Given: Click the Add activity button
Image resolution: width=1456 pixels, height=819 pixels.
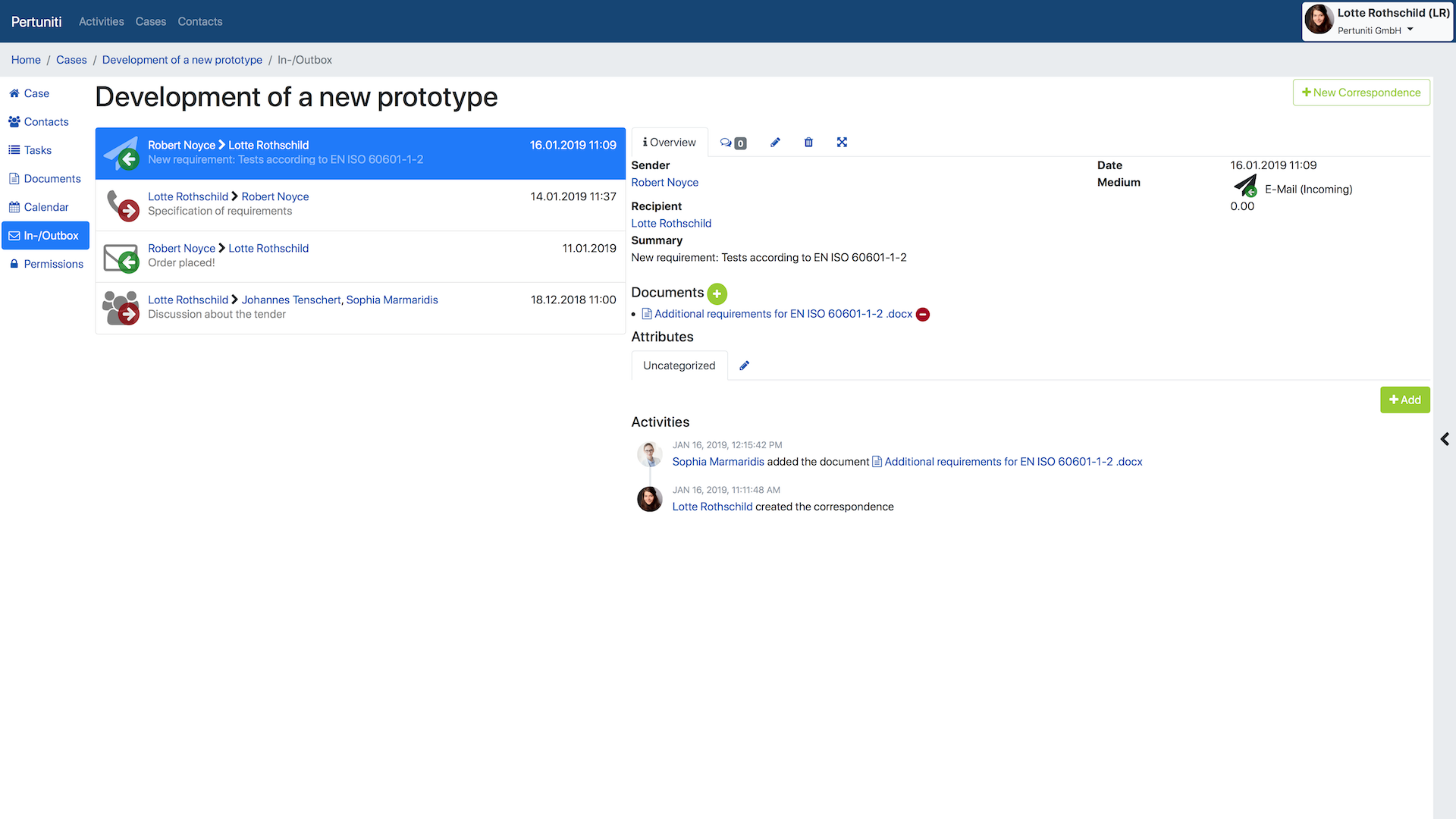Looking at the screenshot, I should coord(1405,399).
